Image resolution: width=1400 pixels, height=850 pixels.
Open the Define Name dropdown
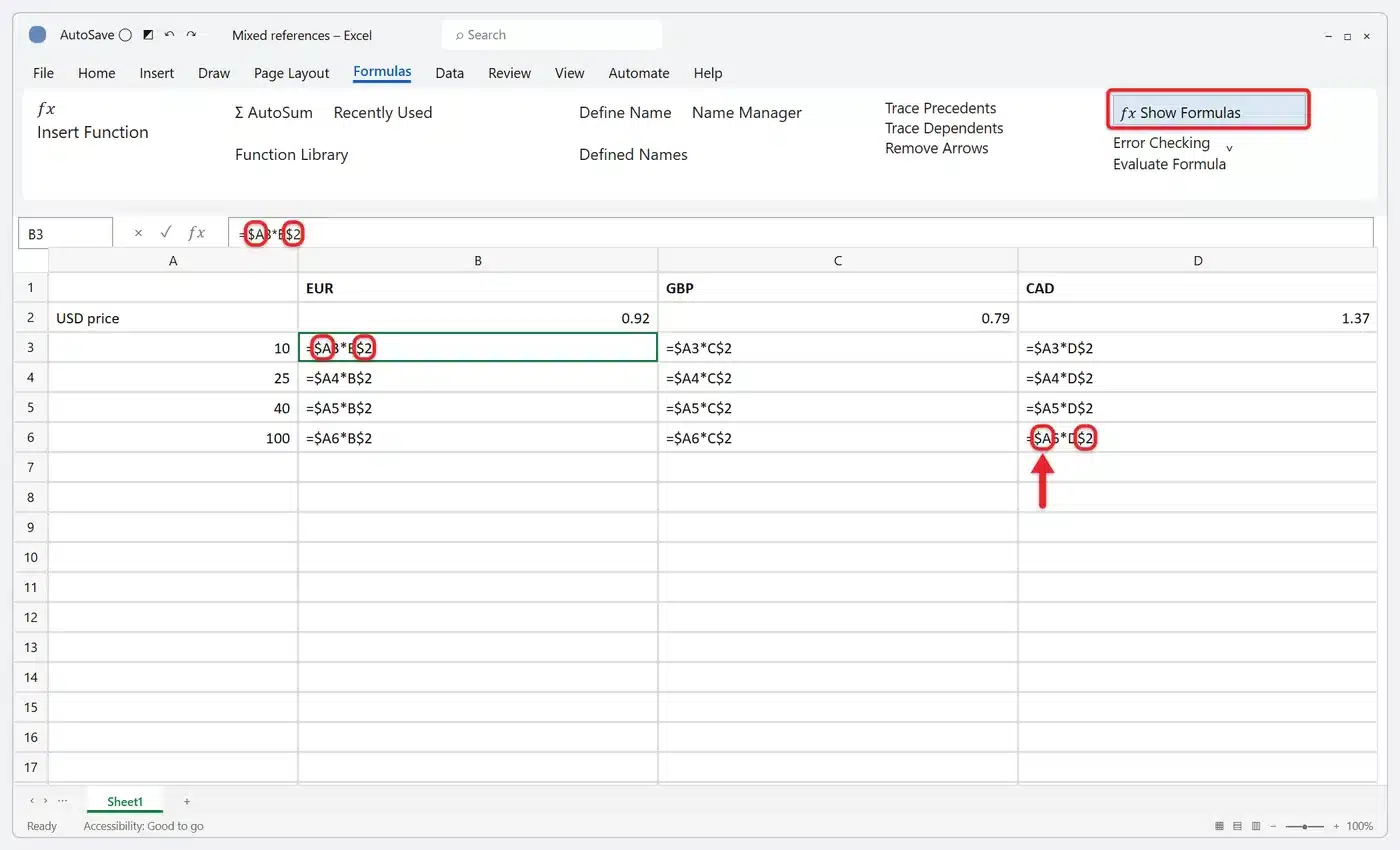[x=625, y=113]
